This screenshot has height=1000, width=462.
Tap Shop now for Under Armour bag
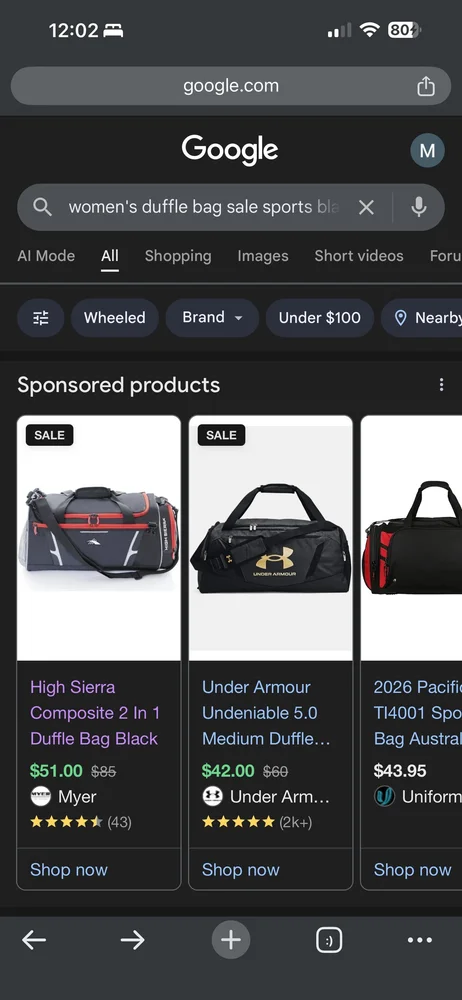coord(241,870)
